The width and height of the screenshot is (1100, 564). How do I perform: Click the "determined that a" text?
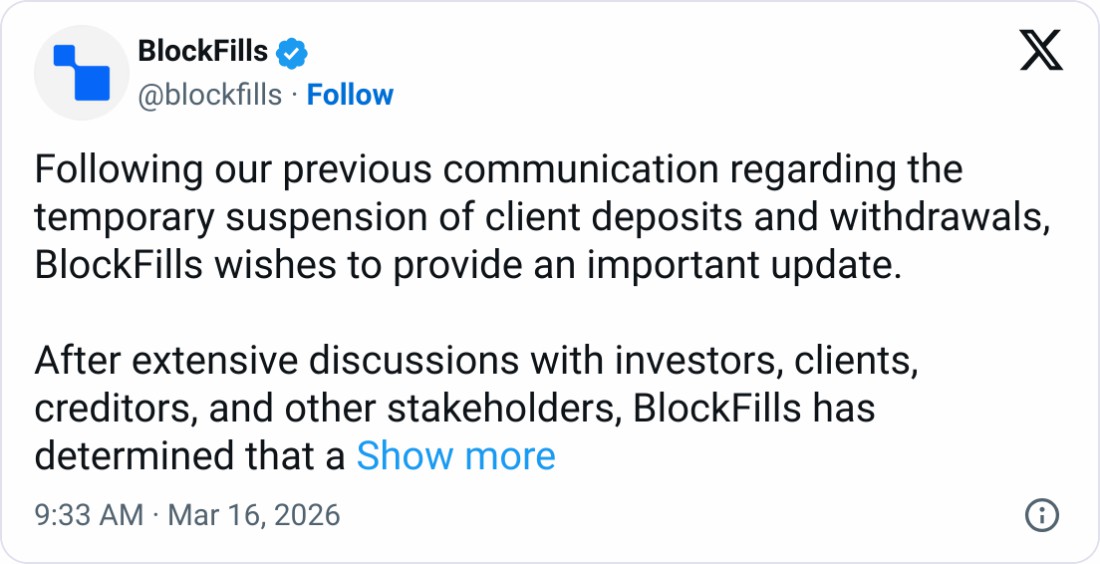190,456
